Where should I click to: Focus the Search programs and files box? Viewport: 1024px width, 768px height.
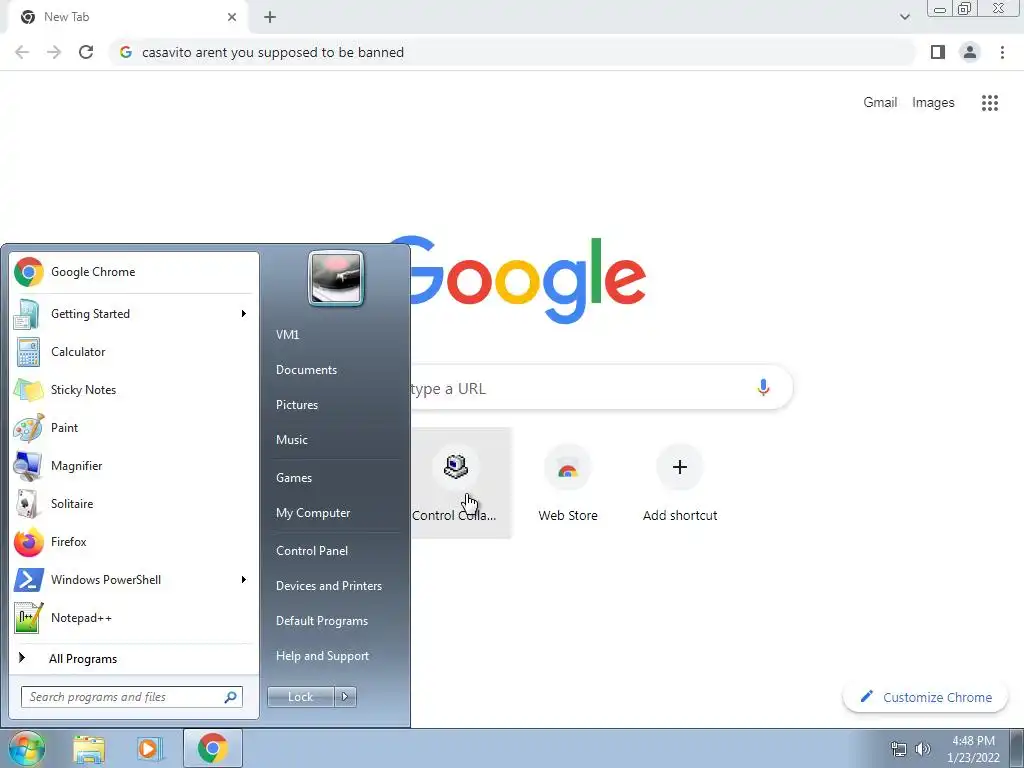click(132, 697)
